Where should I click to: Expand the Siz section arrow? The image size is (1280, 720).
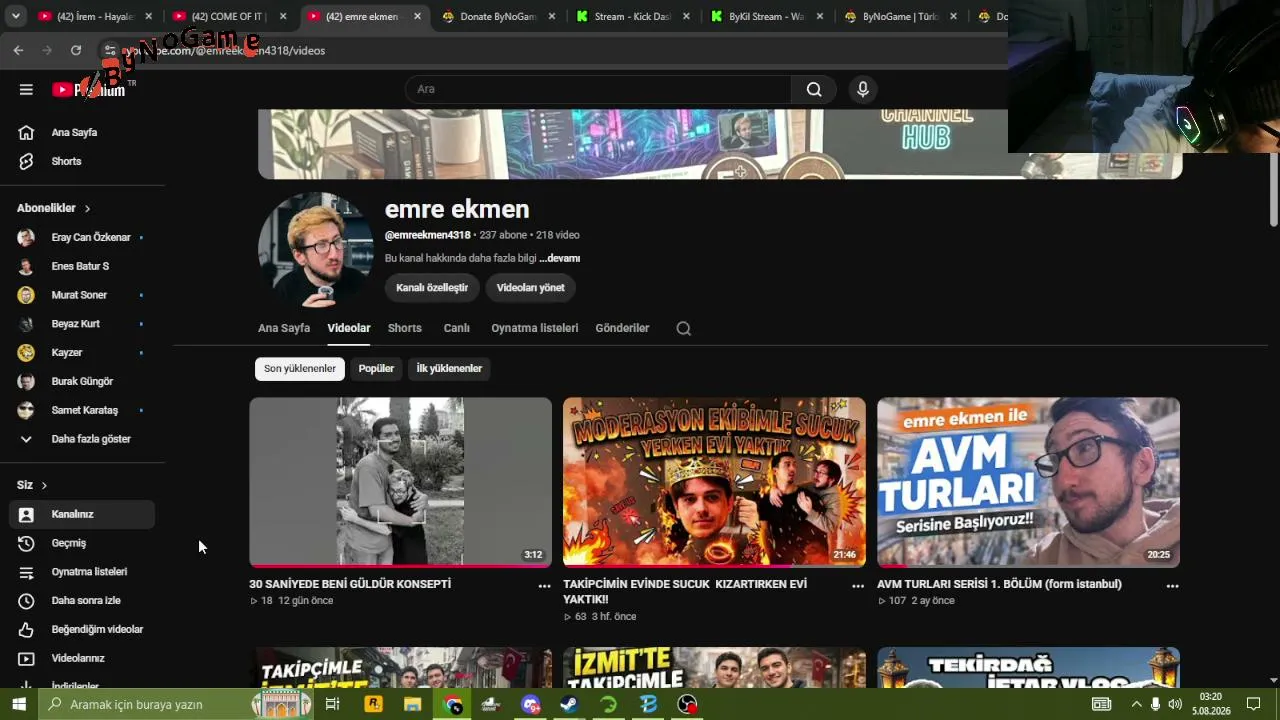[x=44, y=485]
